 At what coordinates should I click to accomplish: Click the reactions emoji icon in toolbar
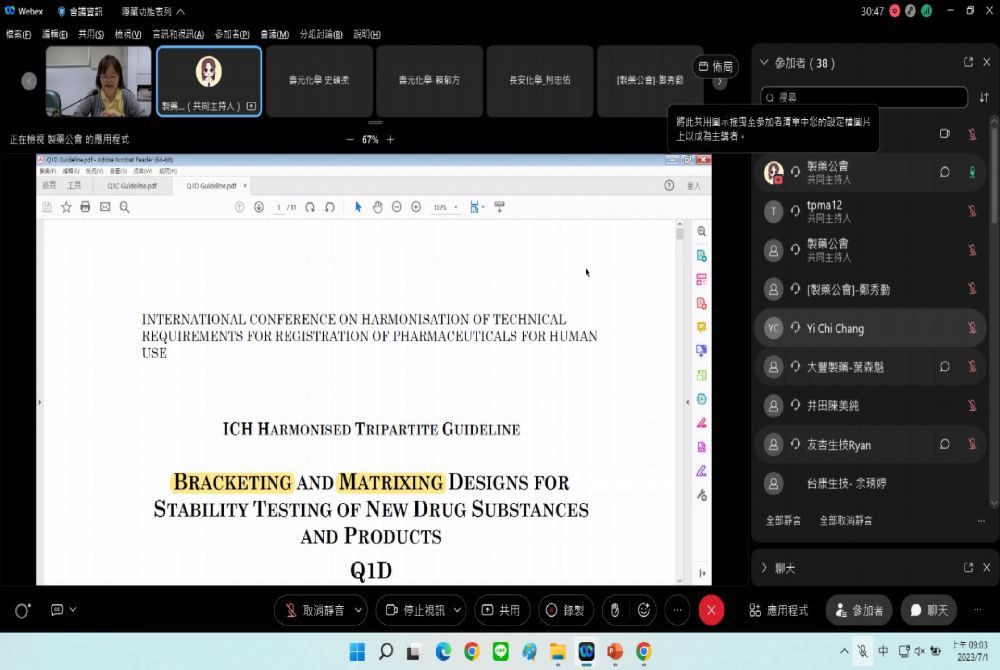(643, 610)
